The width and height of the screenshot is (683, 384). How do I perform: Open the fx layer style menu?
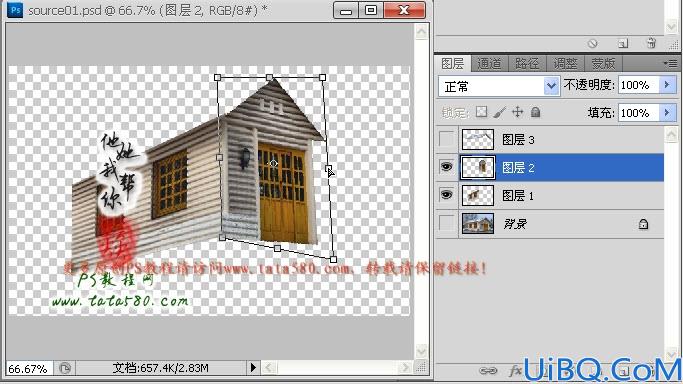[515, 371]
